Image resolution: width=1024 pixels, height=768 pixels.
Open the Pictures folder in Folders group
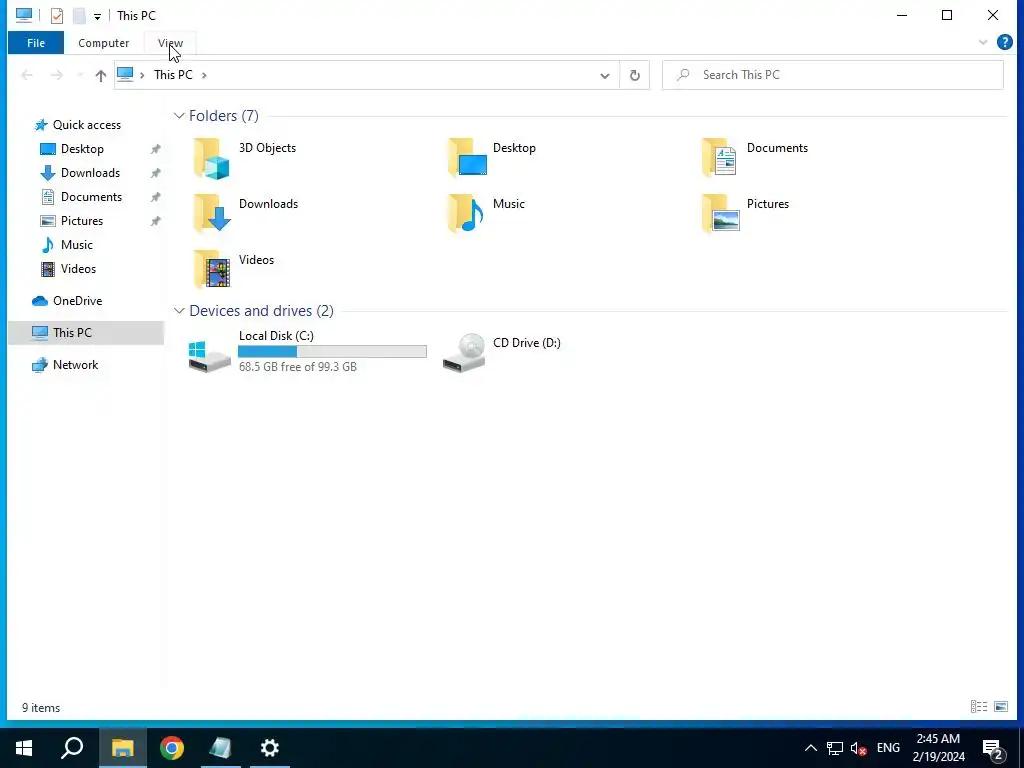pos(720,214)
